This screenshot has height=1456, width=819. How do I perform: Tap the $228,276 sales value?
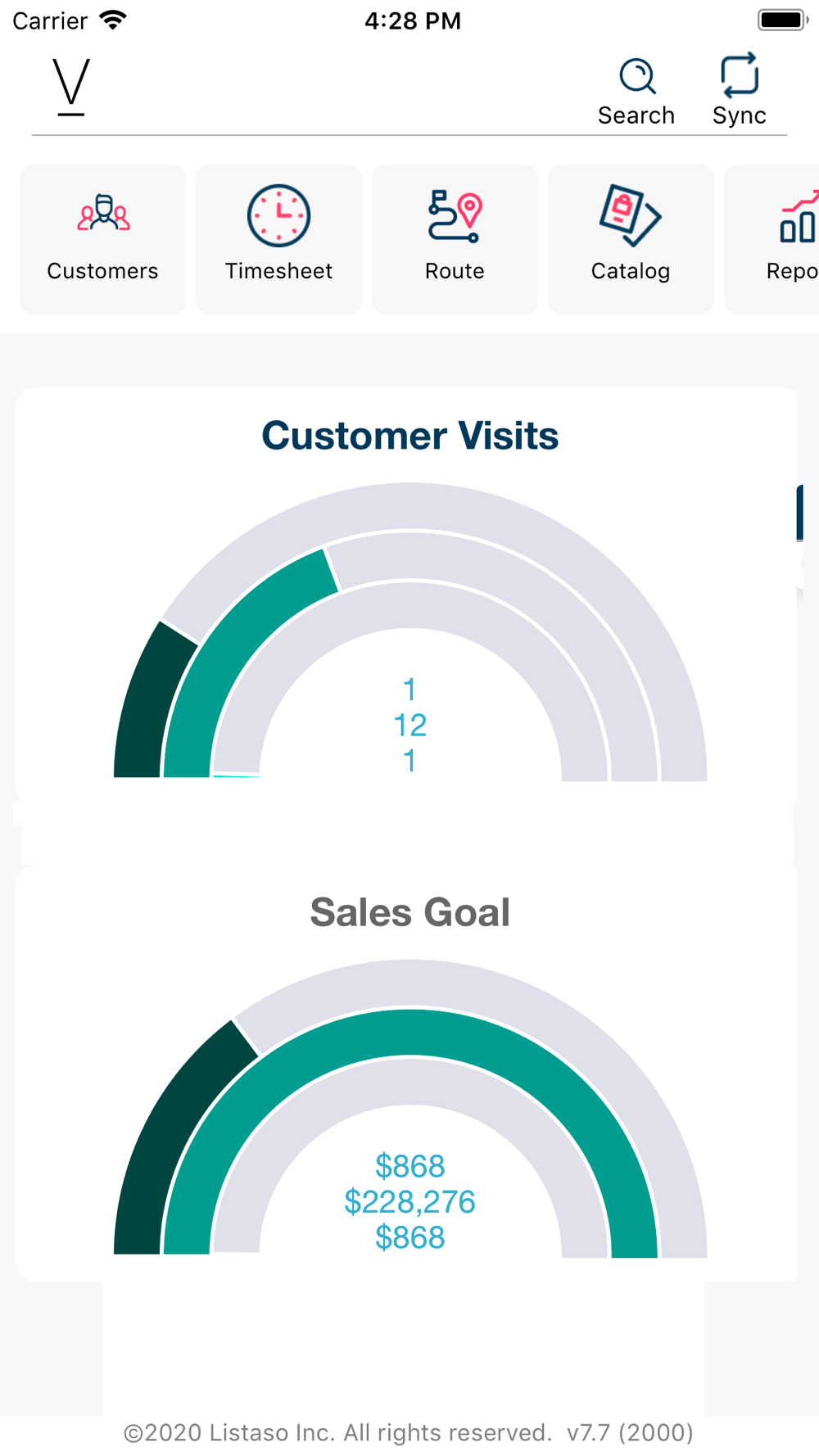click(409, 1202)
